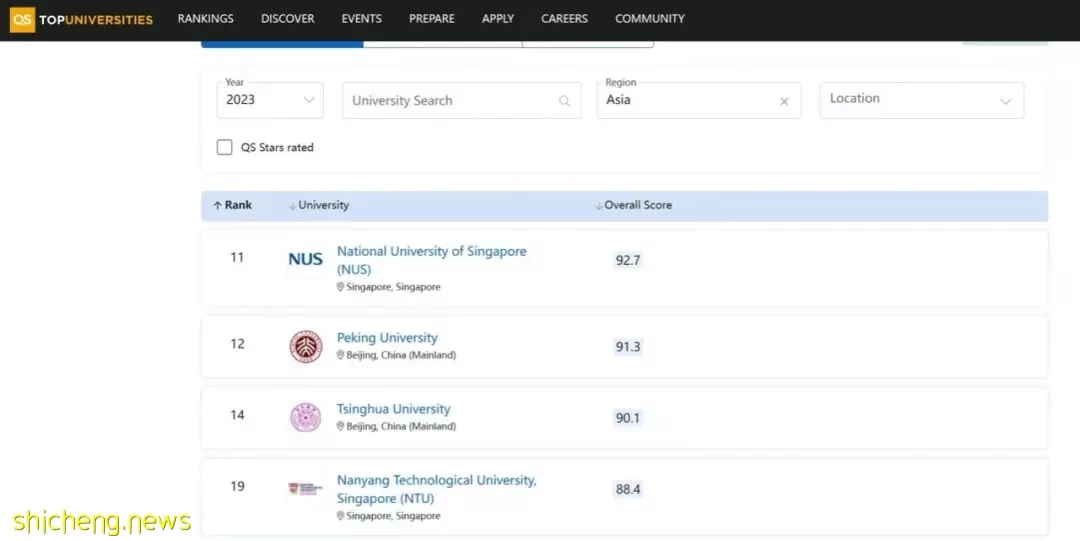Open the EVENTS menu
This screenshot has height=541, width=1080.
pos(362,19)
